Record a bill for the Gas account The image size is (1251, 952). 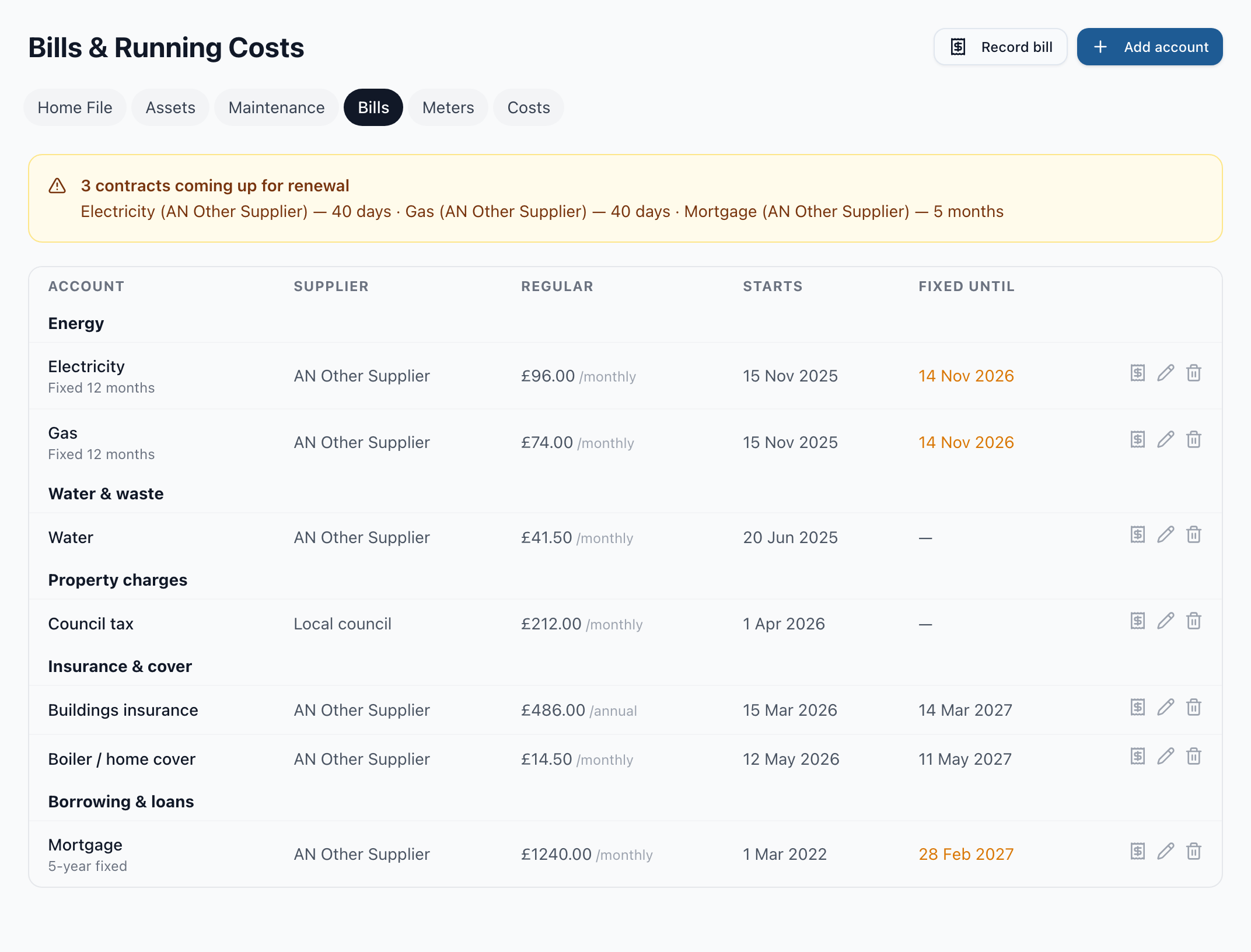click(1137, 440)
